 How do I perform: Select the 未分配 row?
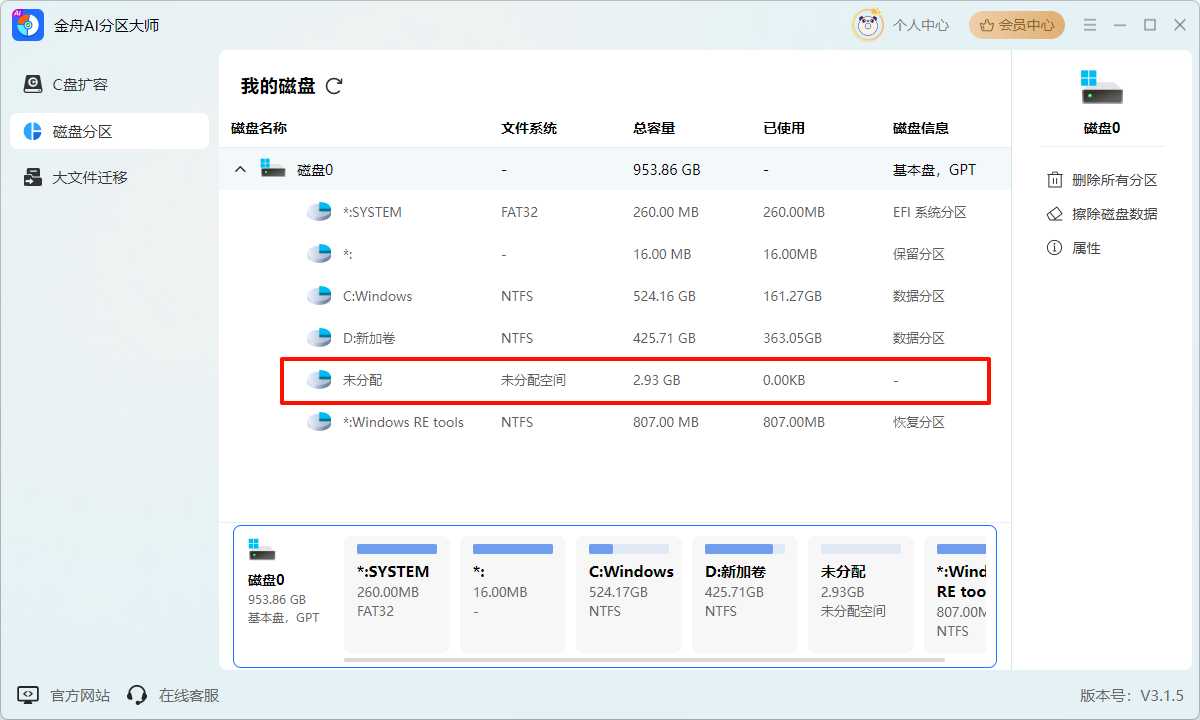[614, 380]
